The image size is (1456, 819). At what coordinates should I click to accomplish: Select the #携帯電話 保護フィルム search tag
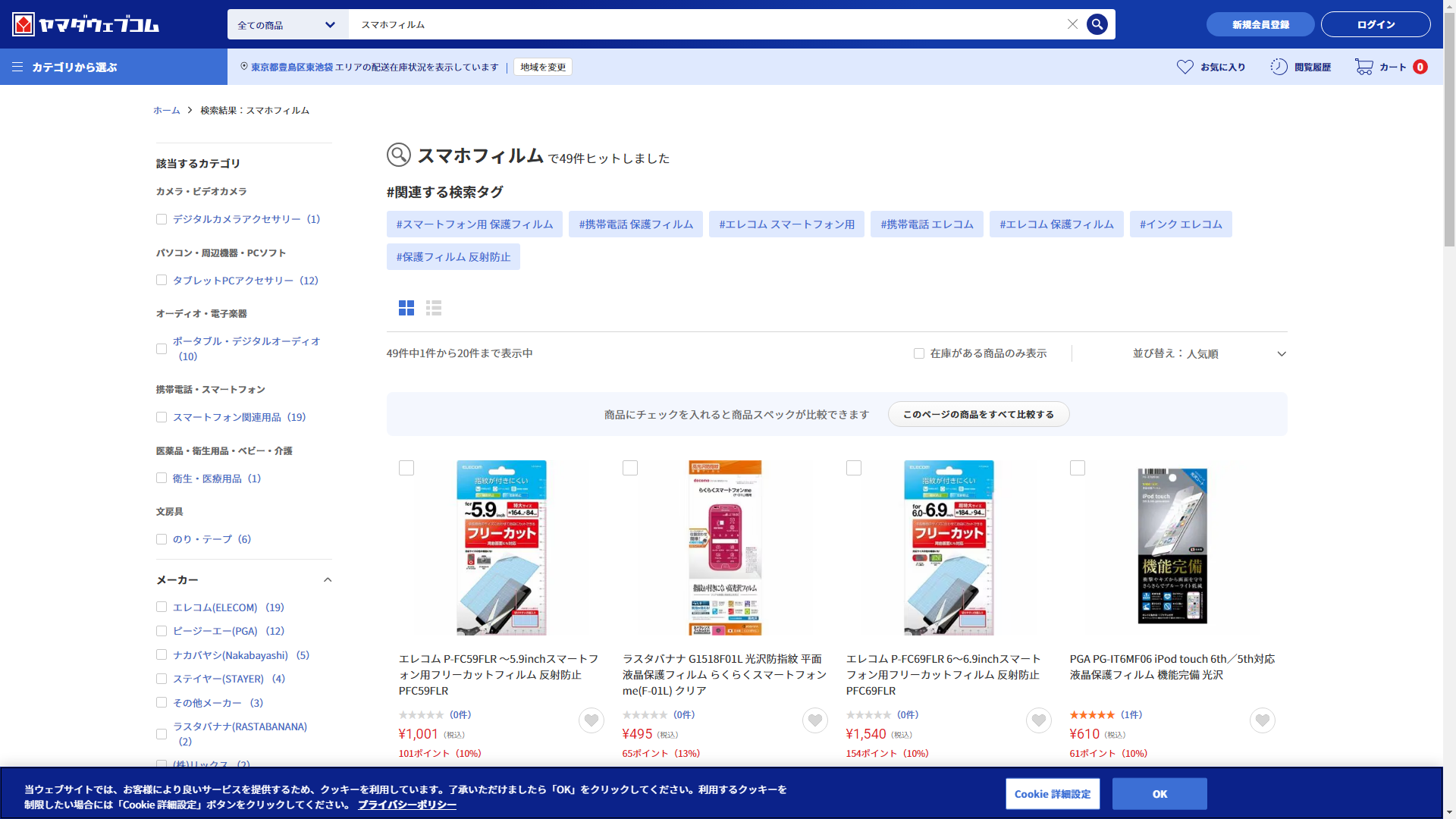pyautogui.click(x=635, y=224)
